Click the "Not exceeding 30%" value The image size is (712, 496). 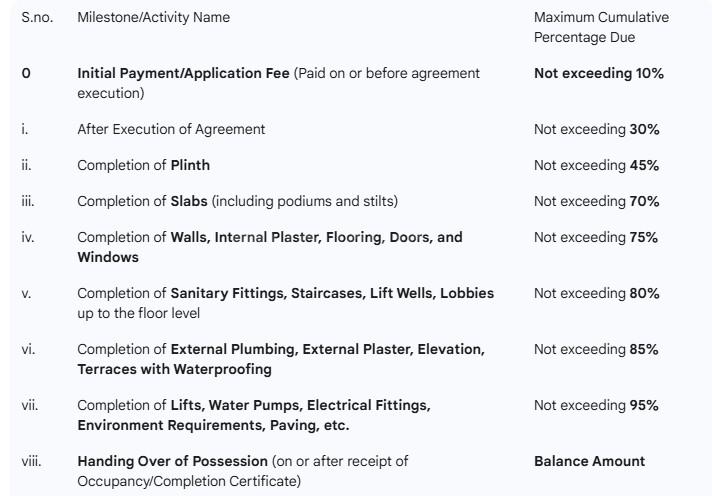[596, 130]
